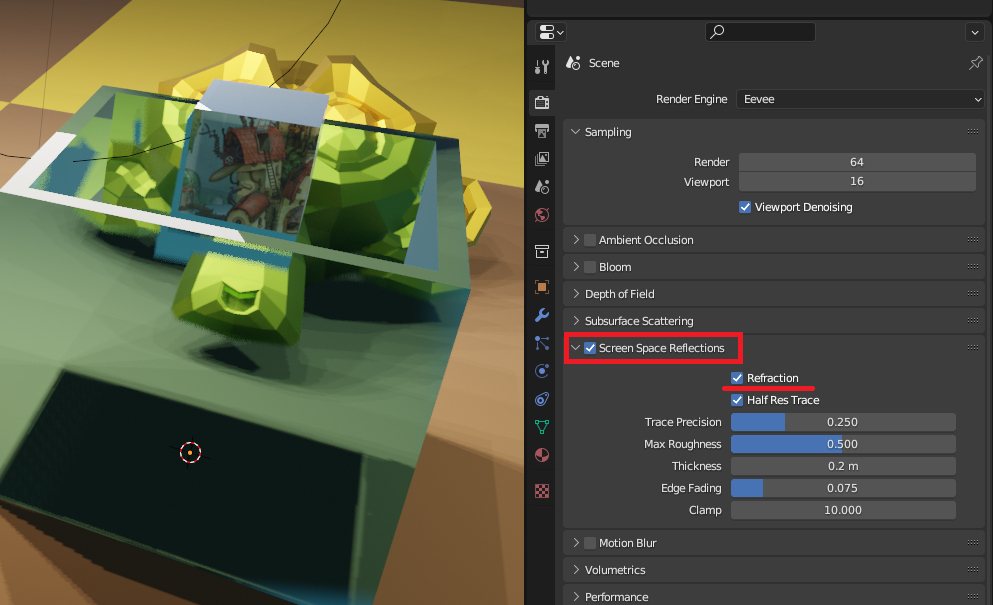Image resolution: width=993 pixels, height=605 pixels.
Task: Expand the Subsurface Scattering panel
Action: (x=576, y=321)
